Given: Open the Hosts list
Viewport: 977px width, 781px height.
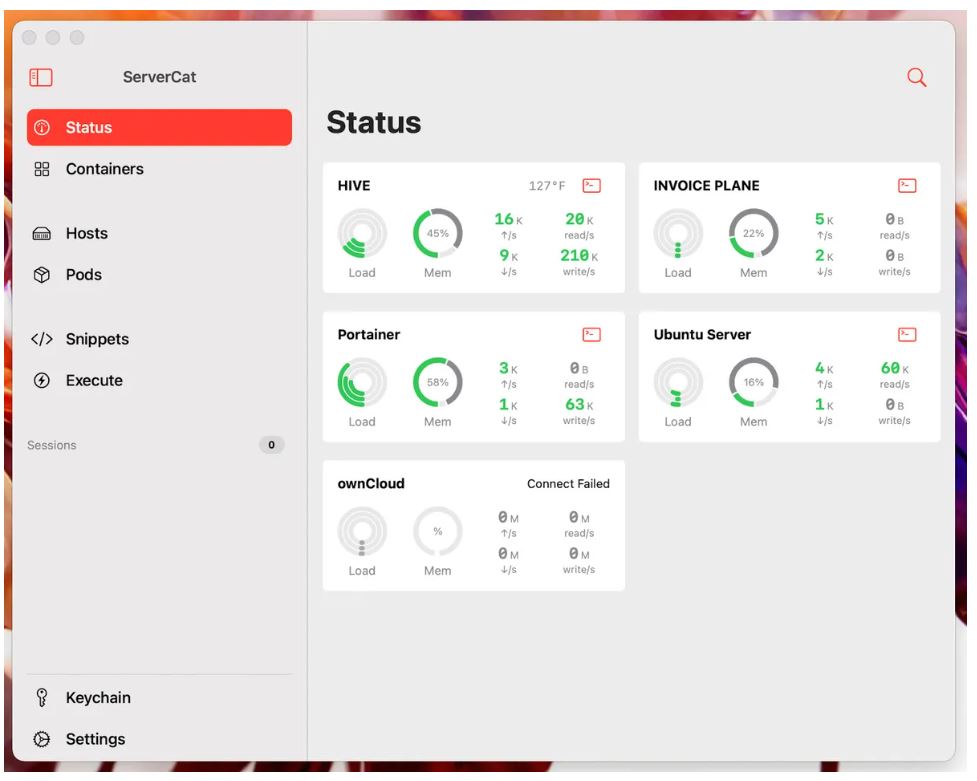Looking at the screenshot, I should tap(86, 233).
